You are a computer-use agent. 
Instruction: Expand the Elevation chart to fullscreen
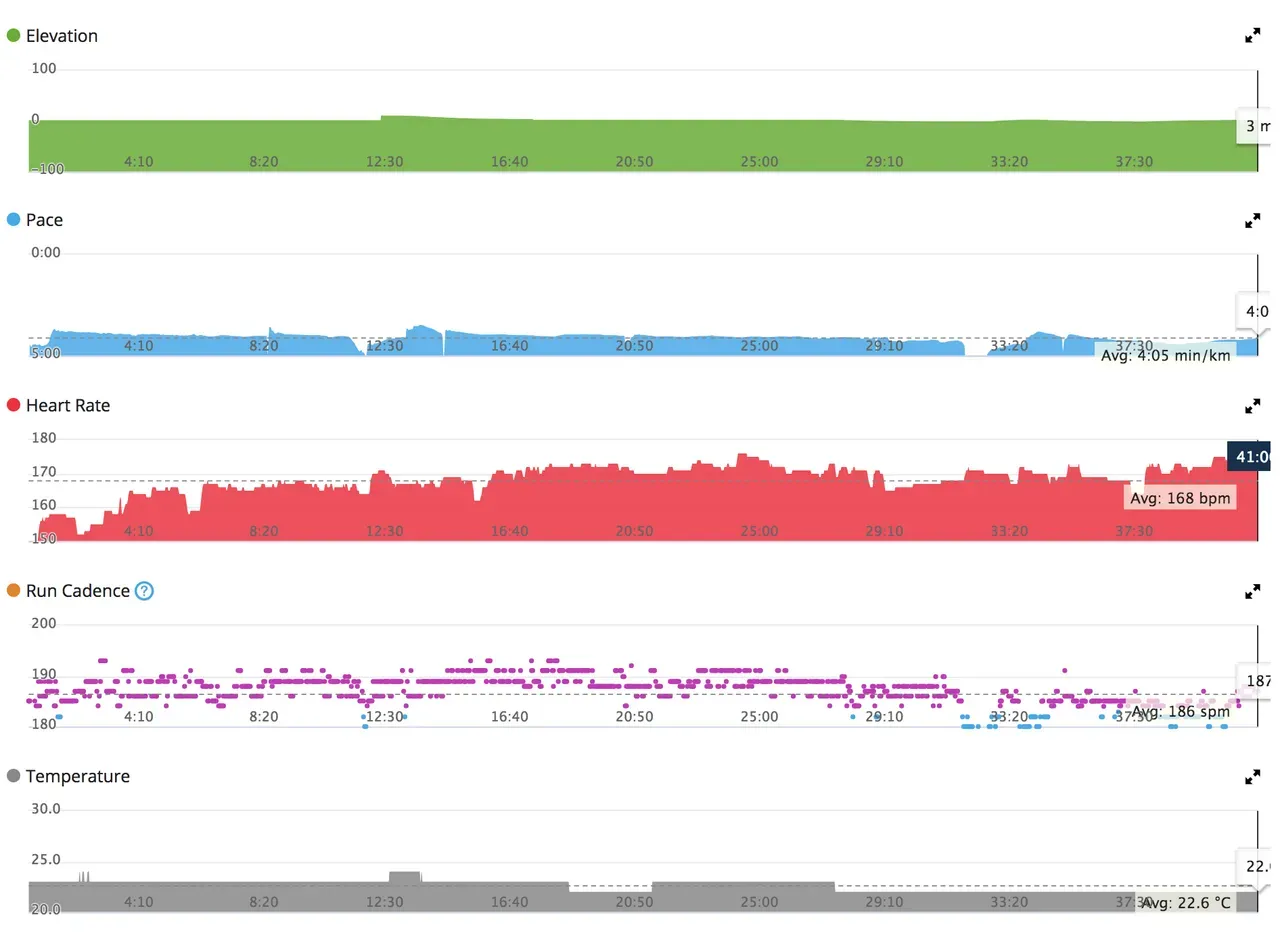pyautogui.click(x=1252, y=36)
